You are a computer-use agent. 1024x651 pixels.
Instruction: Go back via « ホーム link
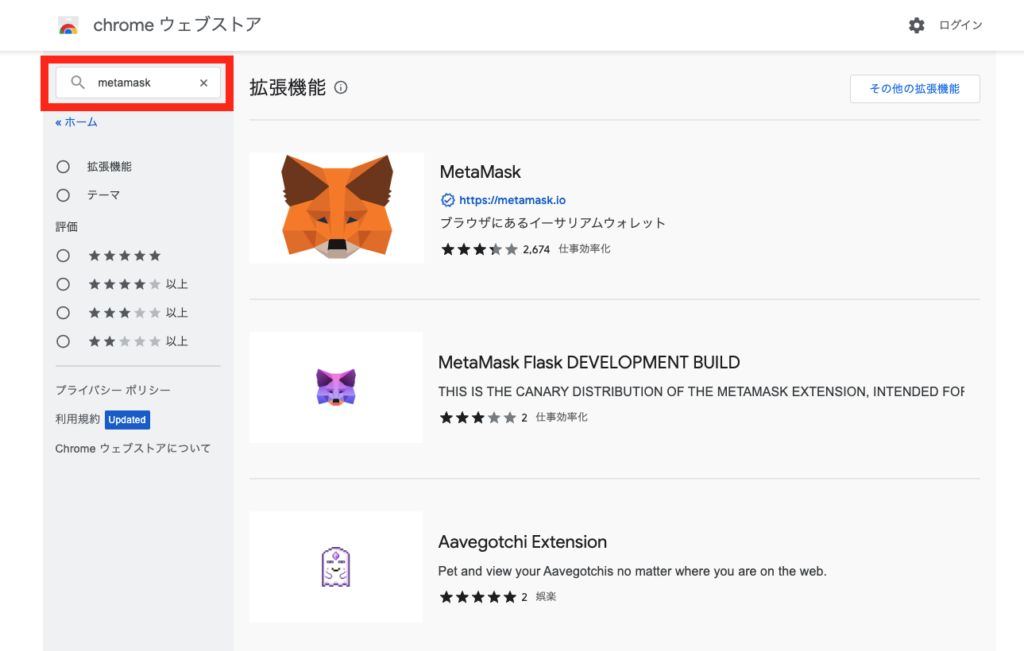(76, 122)
